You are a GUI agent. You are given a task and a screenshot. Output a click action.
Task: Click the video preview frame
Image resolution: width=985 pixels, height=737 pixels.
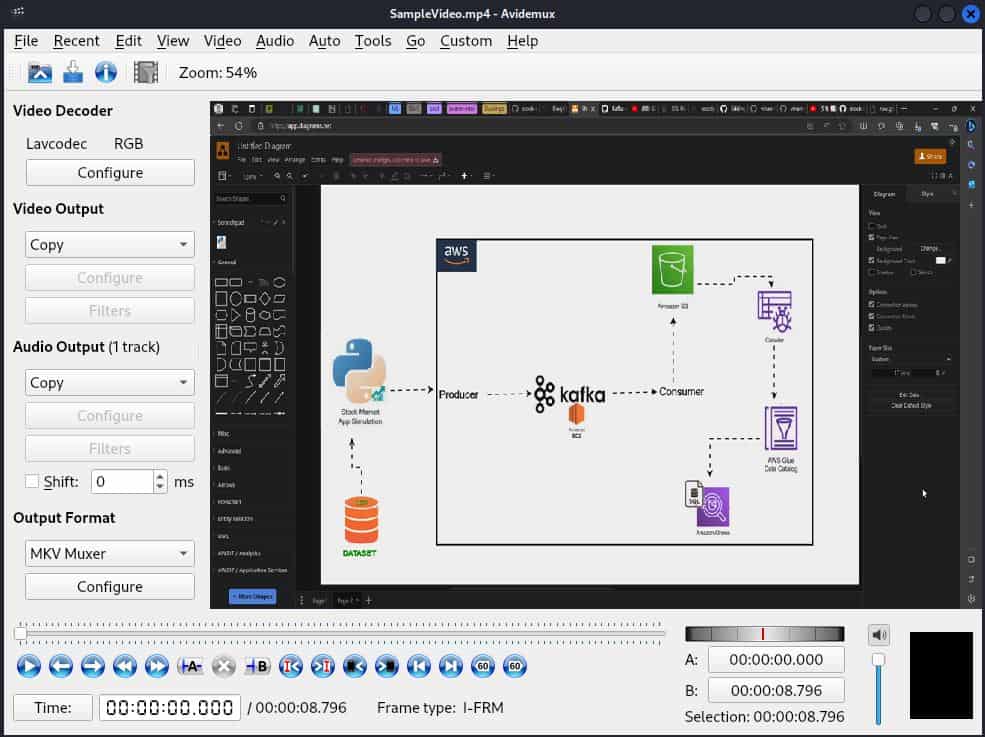point(597,355)
